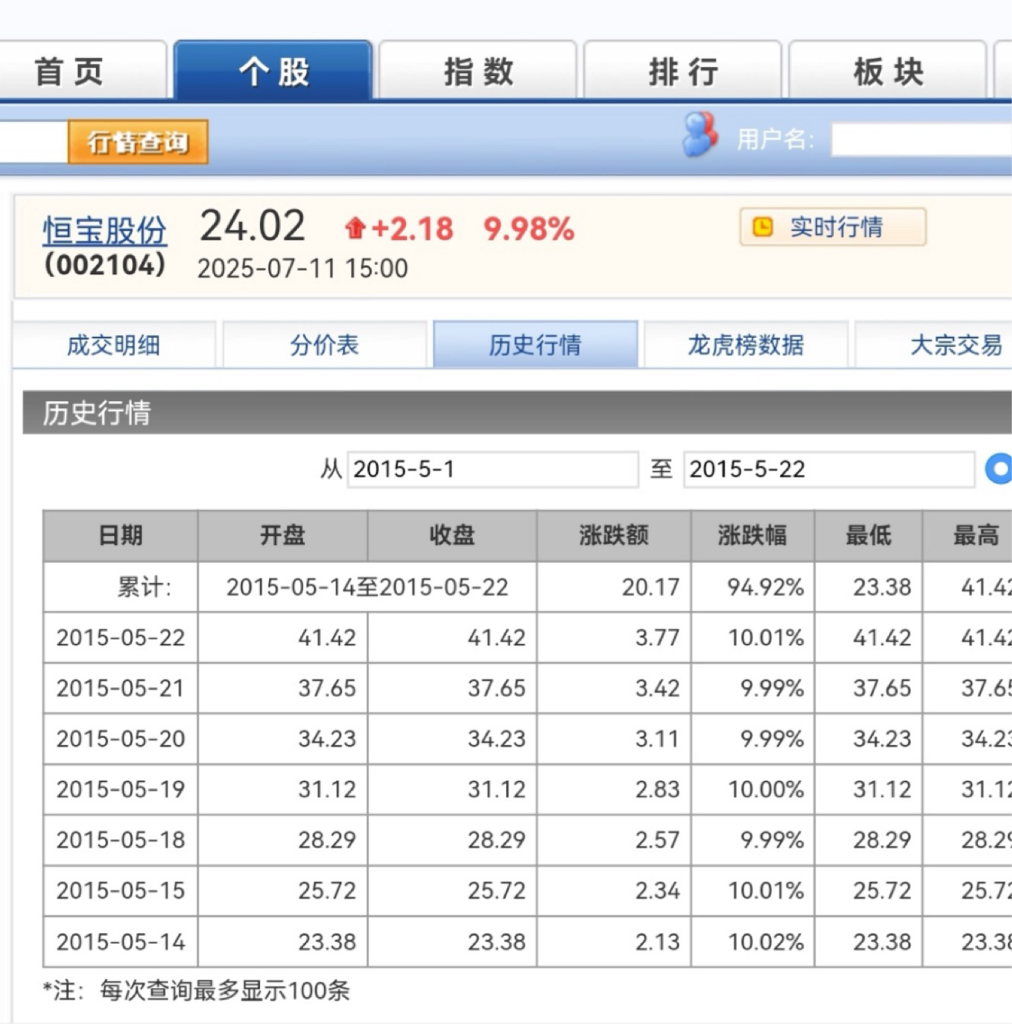
Task: Click the 2015-05-15 date cell
Action: [121, 891]
